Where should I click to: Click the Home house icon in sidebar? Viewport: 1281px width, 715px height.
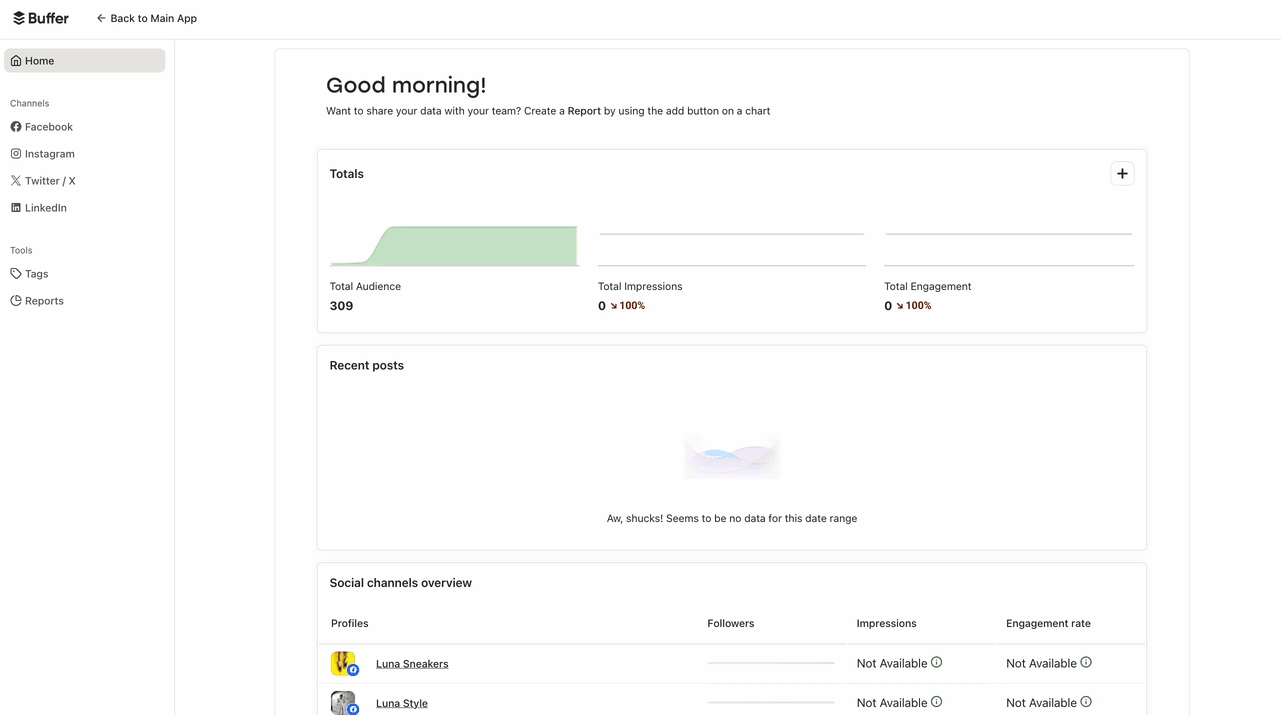pos(16,61)
